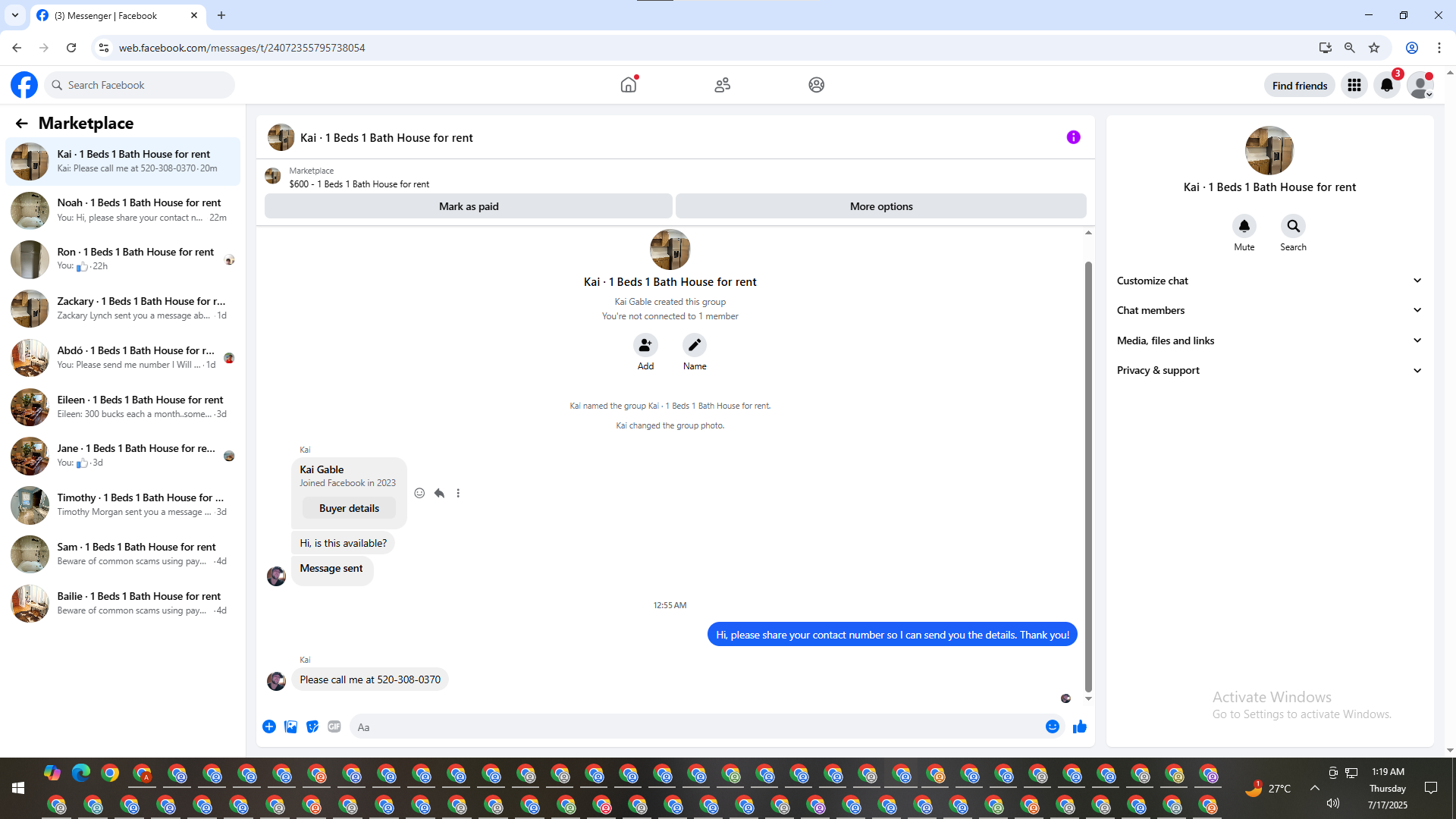Open the Windows Start menu

point(18,789)
